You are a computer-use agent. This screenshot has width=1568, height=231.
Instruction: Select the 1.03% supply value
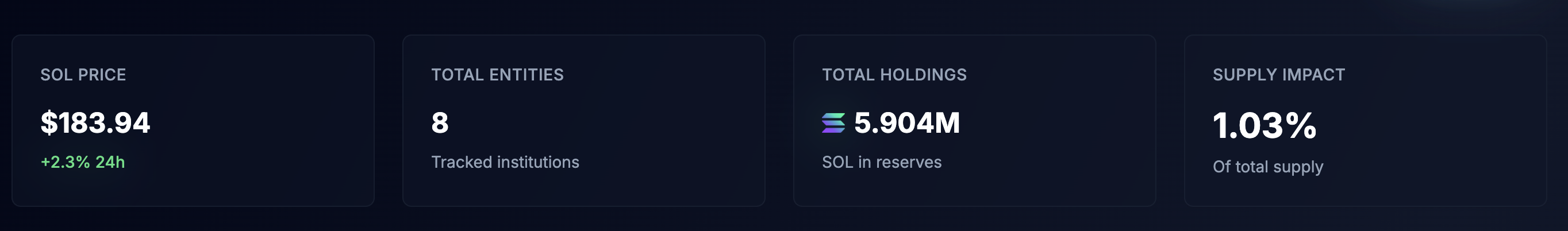point(1265,126)
